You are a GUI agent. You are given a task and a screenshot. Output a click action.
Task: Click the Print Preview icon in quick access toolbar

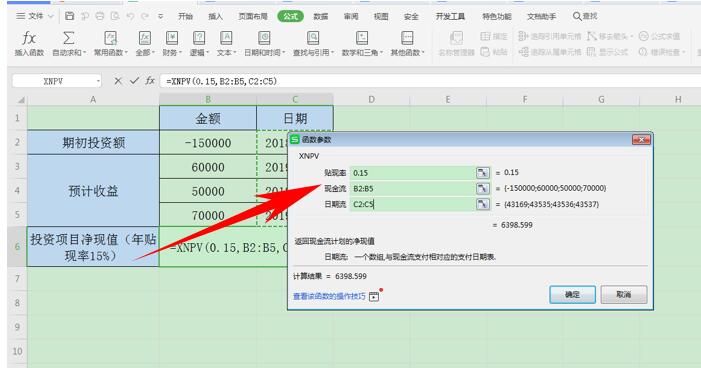pos(115,16)
